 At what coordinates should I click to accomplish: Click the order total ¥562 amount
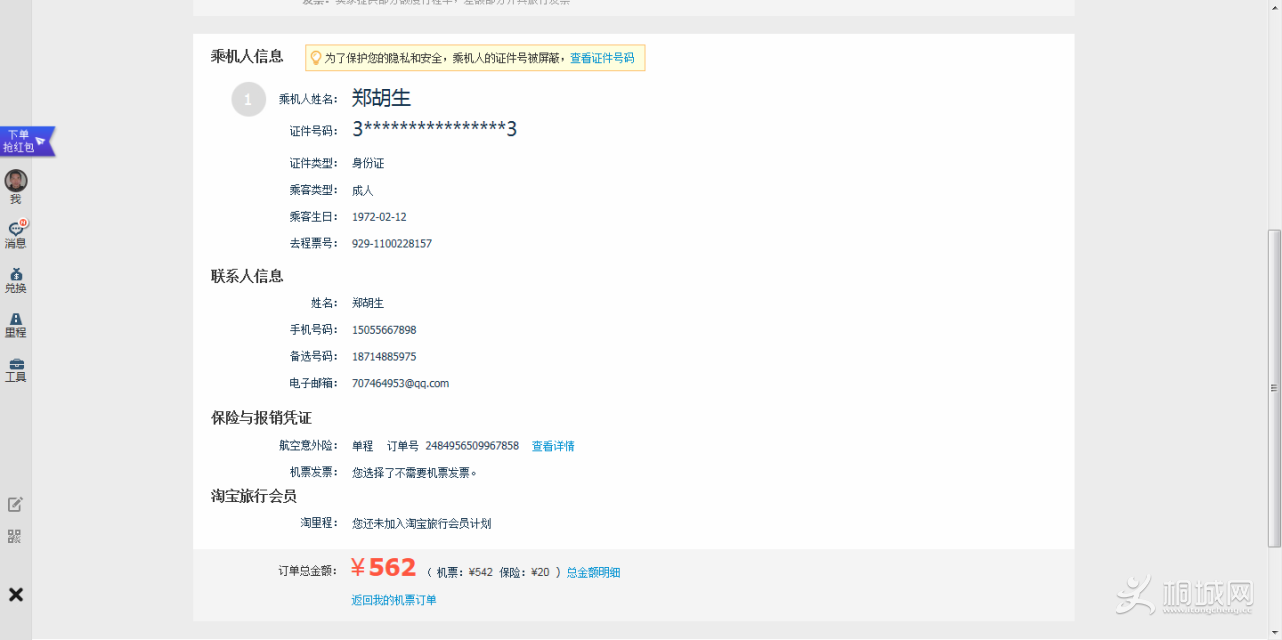tap(383, 568)
